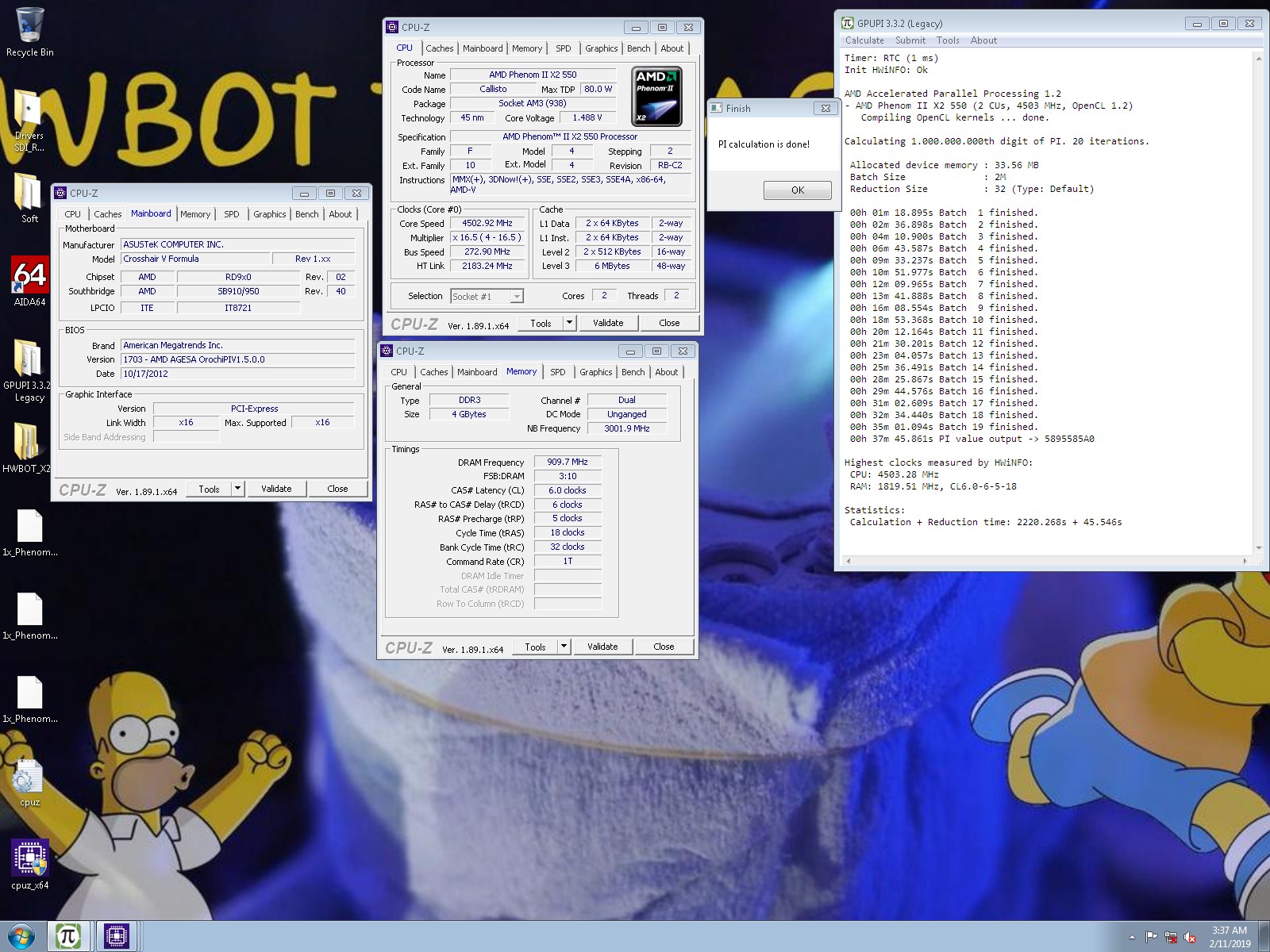Select the CPU-Z taskbar button
Viewport: 1270px width, 952px height.
tap(116, 937)
